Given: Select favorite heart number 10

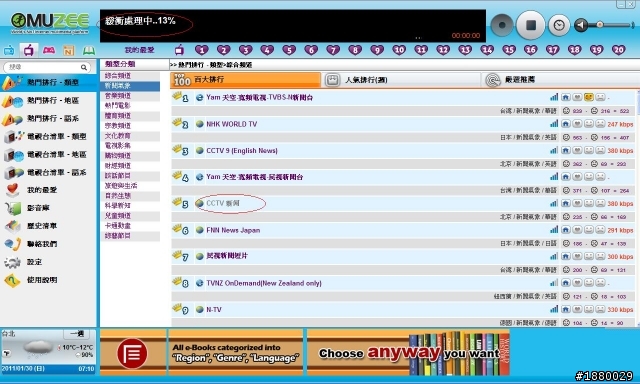Looking at the screenshot, I should click(x=399, y=50).
